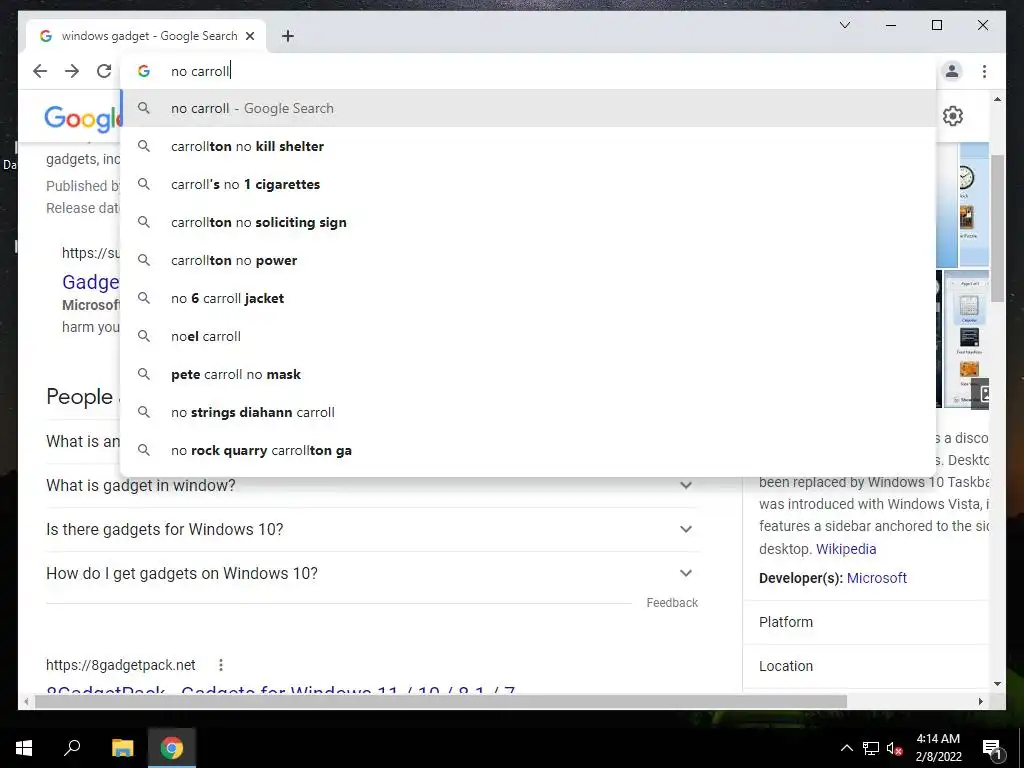1024x768 pixels.
Task: Click the horizontal scroll-right arrow
Action: click(980, 701)
